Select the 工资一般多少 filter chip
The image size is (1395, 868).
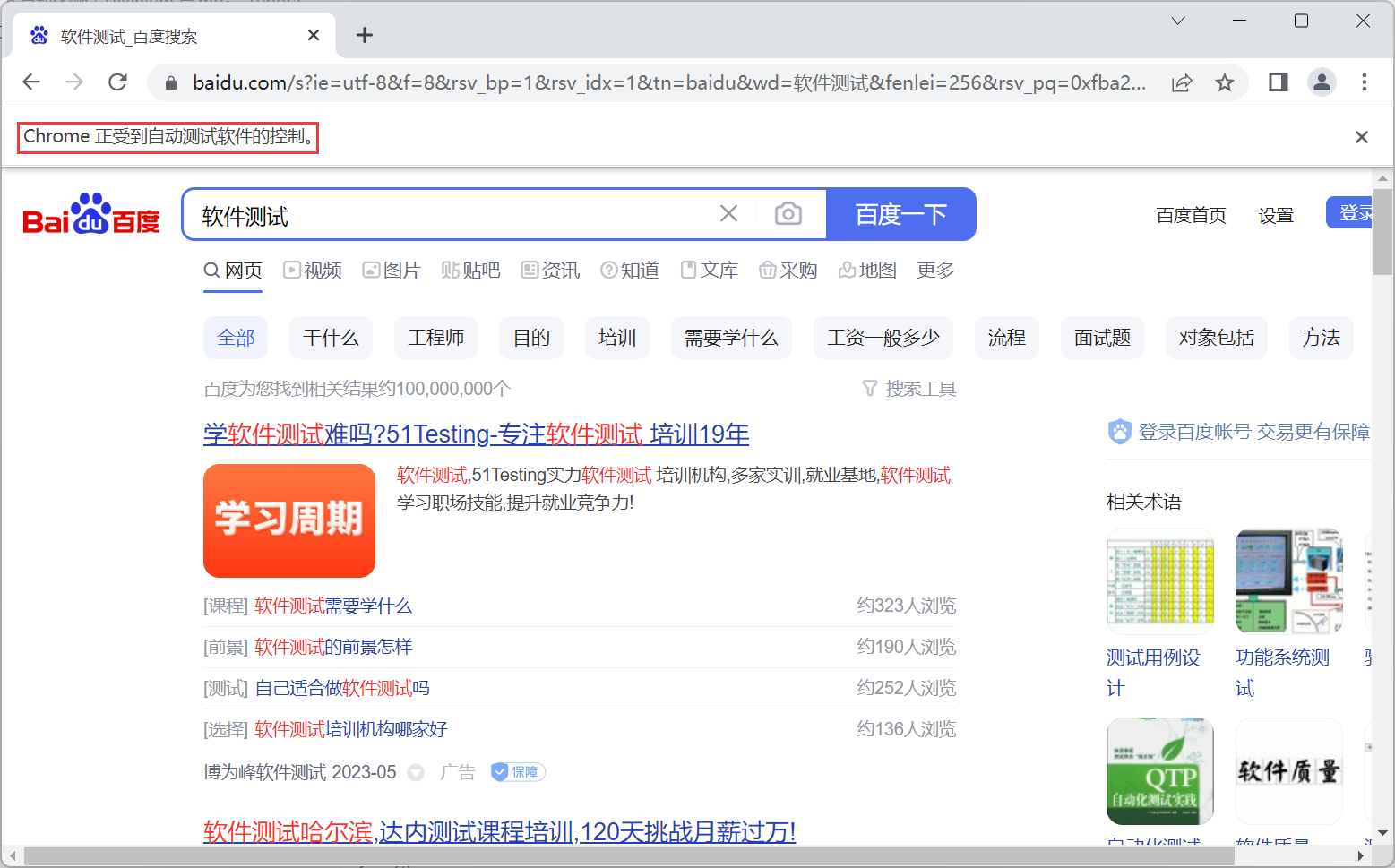point(883,338)
